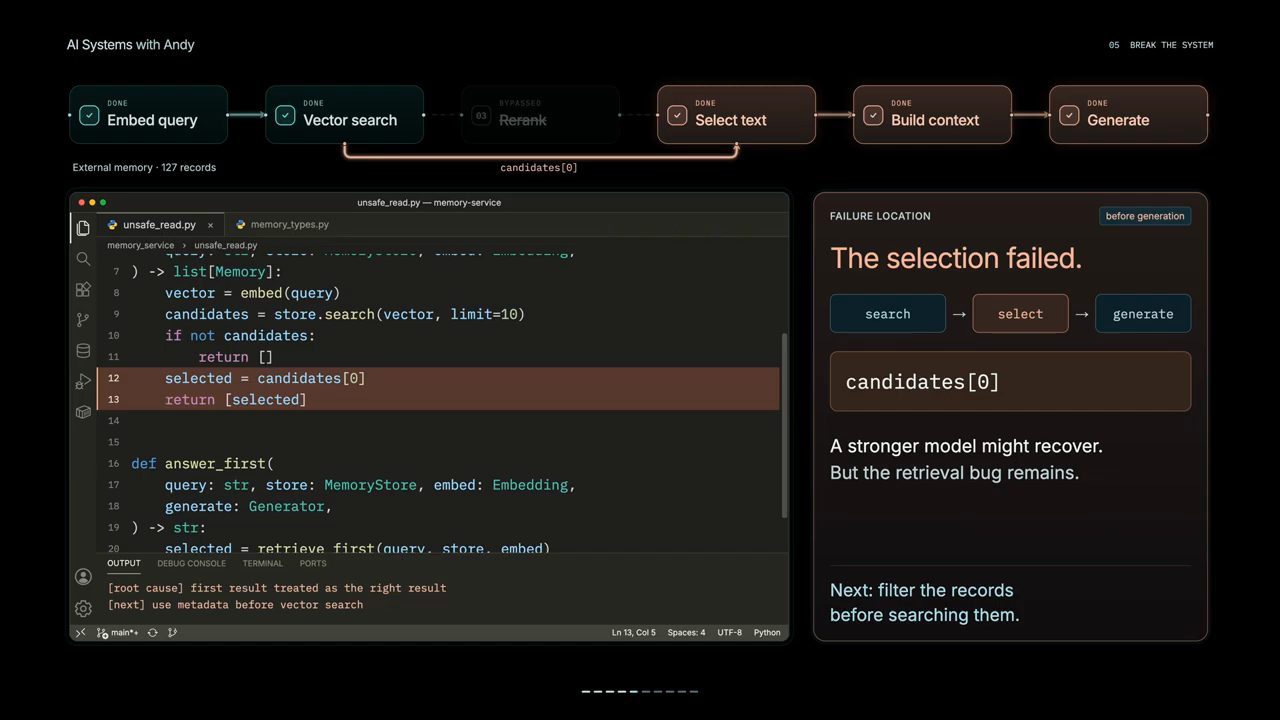Click the 'before generation' badge
Image resolution: width=1280 pixels, height=720 pixels.
click(x=1145, y=216)
